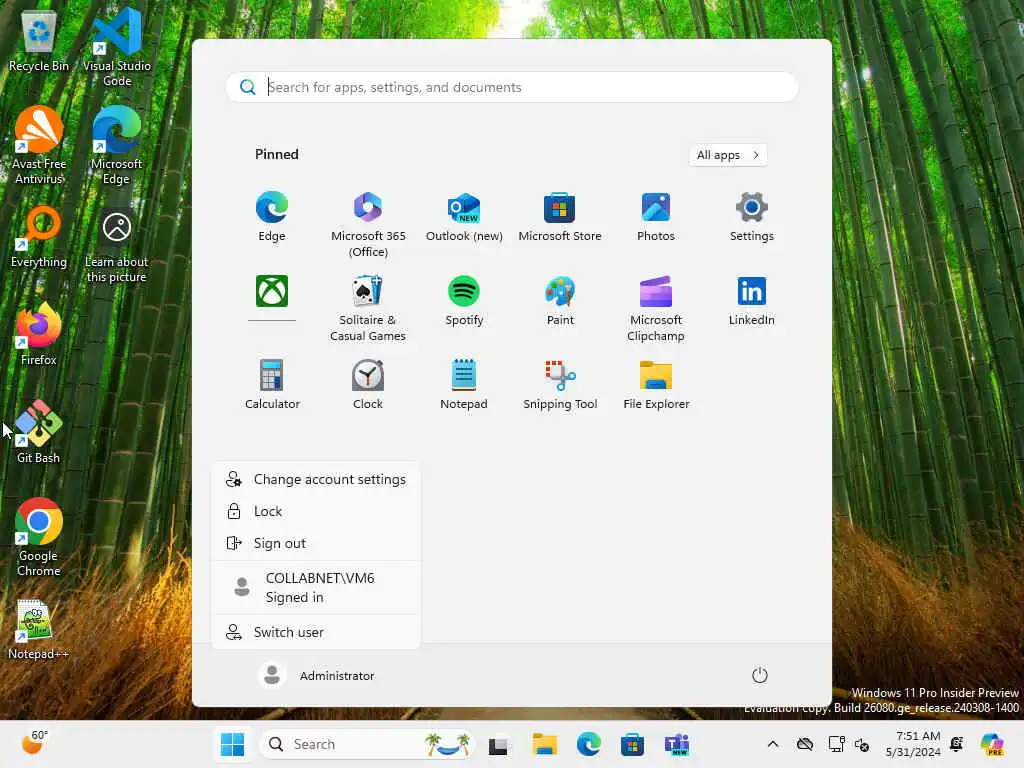Select the Everything desktop shortcut

(39, 236)
